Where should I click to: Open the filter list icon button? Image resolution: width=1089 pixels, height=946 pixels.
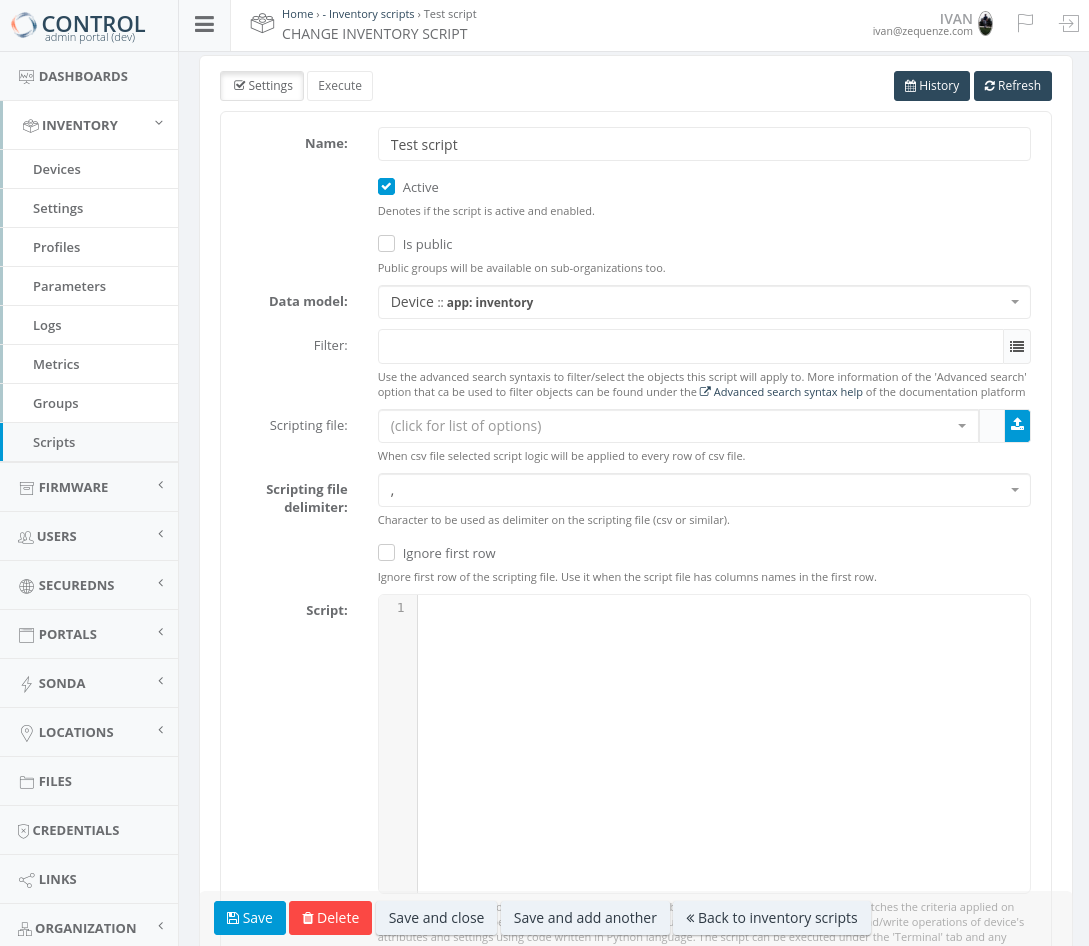pyautogui.click(x=1016, y=346)
